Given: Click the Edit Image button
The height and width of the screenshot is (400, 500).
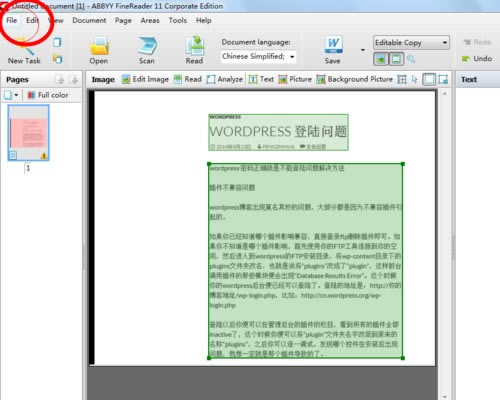Looking at the screenshot, I should click(x=145, y=79).
